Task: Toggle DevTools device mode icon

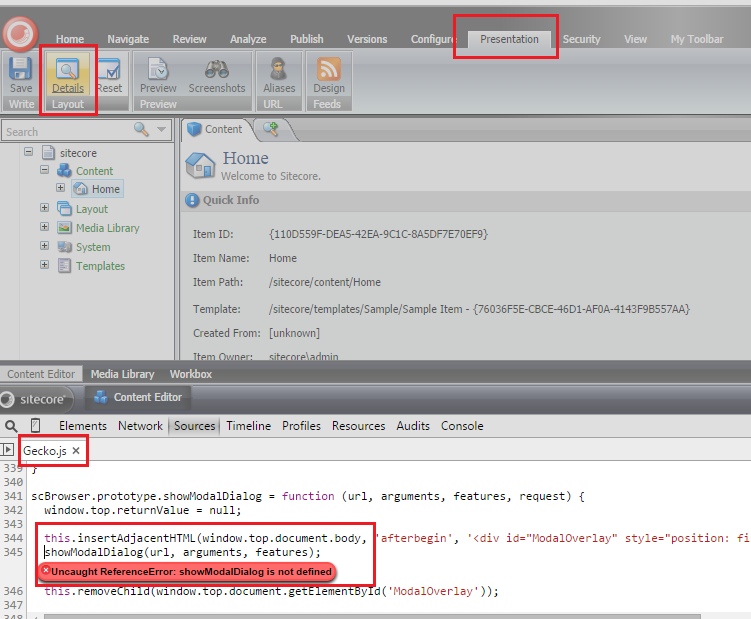Action: point(35,425)
